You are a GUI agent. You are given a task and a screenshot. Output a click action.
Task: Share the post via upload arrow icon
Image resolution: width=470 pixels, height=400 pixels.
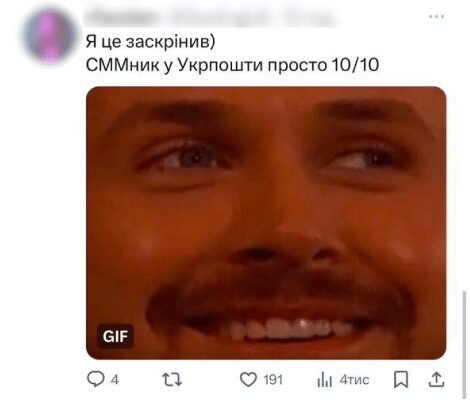436,380
